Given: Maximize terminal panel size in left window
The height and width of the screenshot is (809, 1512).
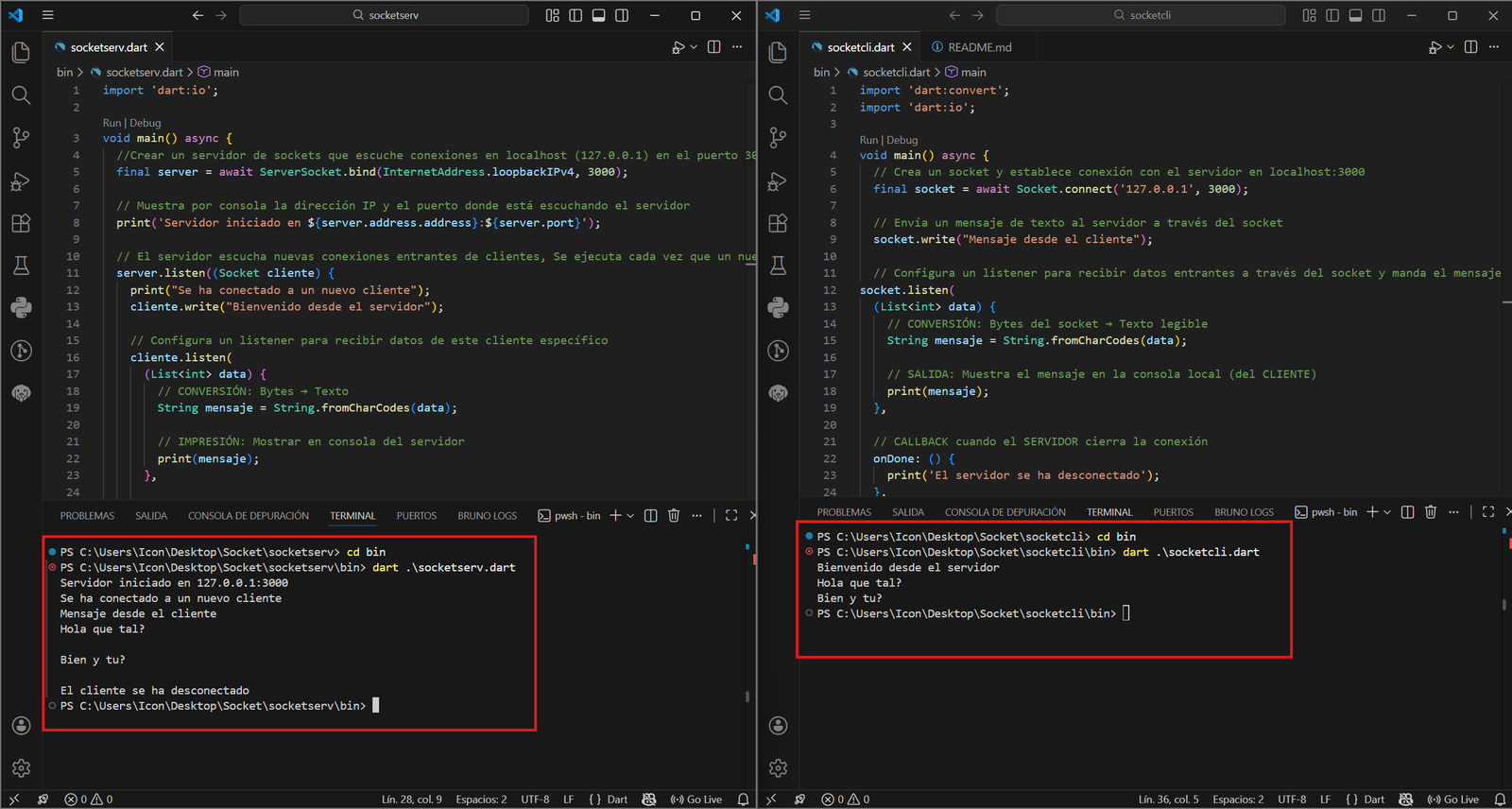Looking at the screenshot, I should tap(731, 515).
